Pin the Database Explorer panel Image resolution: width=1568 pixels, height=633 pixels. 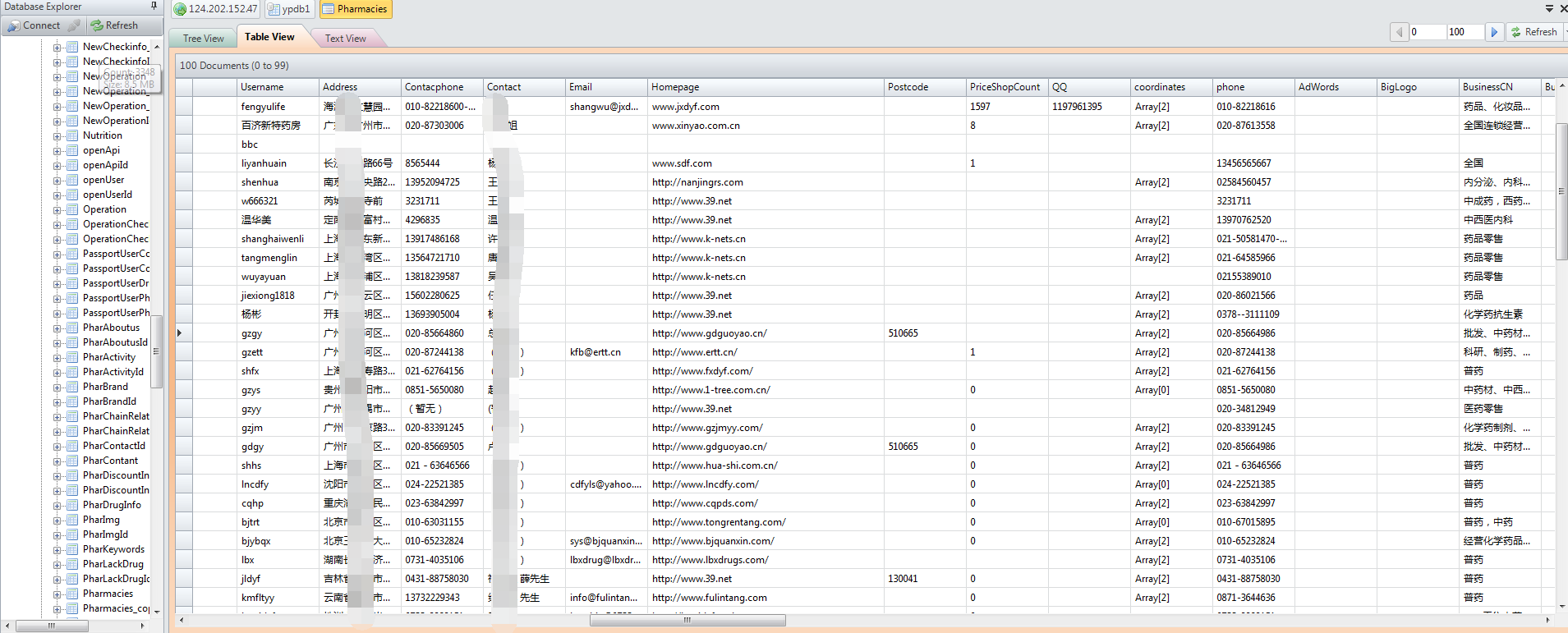(x=154, y=6)
